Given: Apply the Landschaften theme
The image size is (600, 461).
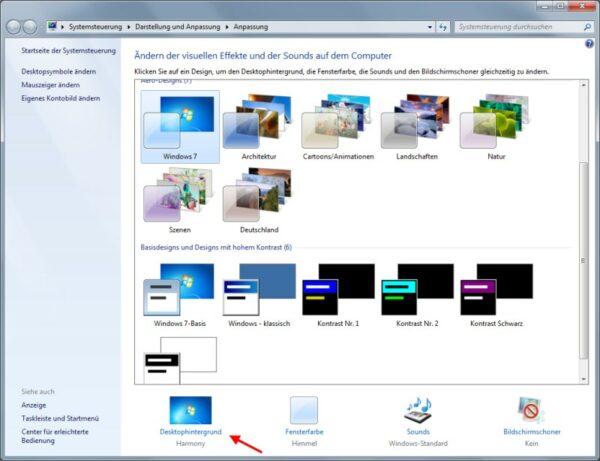Looking at the screenshot, I should point(417,127).
